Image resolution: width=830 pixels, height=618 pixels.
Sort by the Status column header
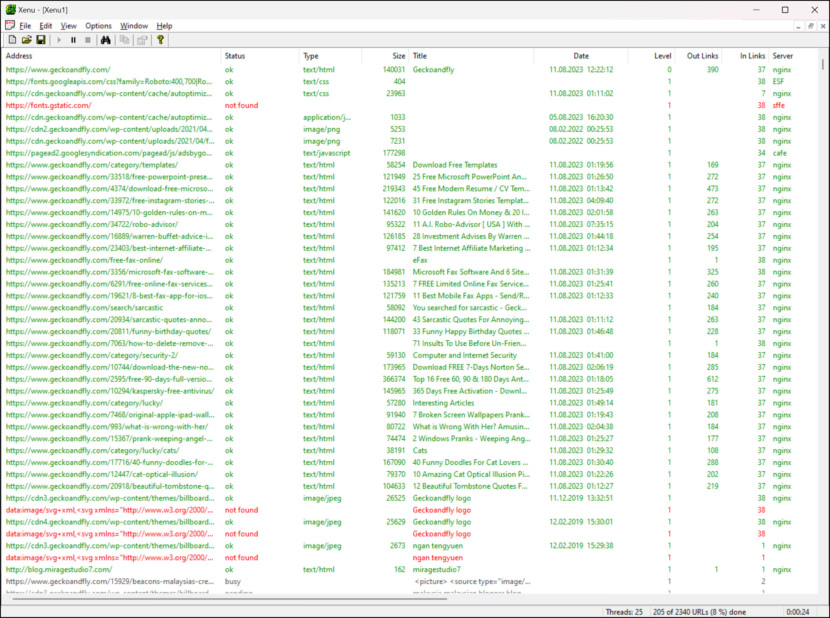click(235, 56)
